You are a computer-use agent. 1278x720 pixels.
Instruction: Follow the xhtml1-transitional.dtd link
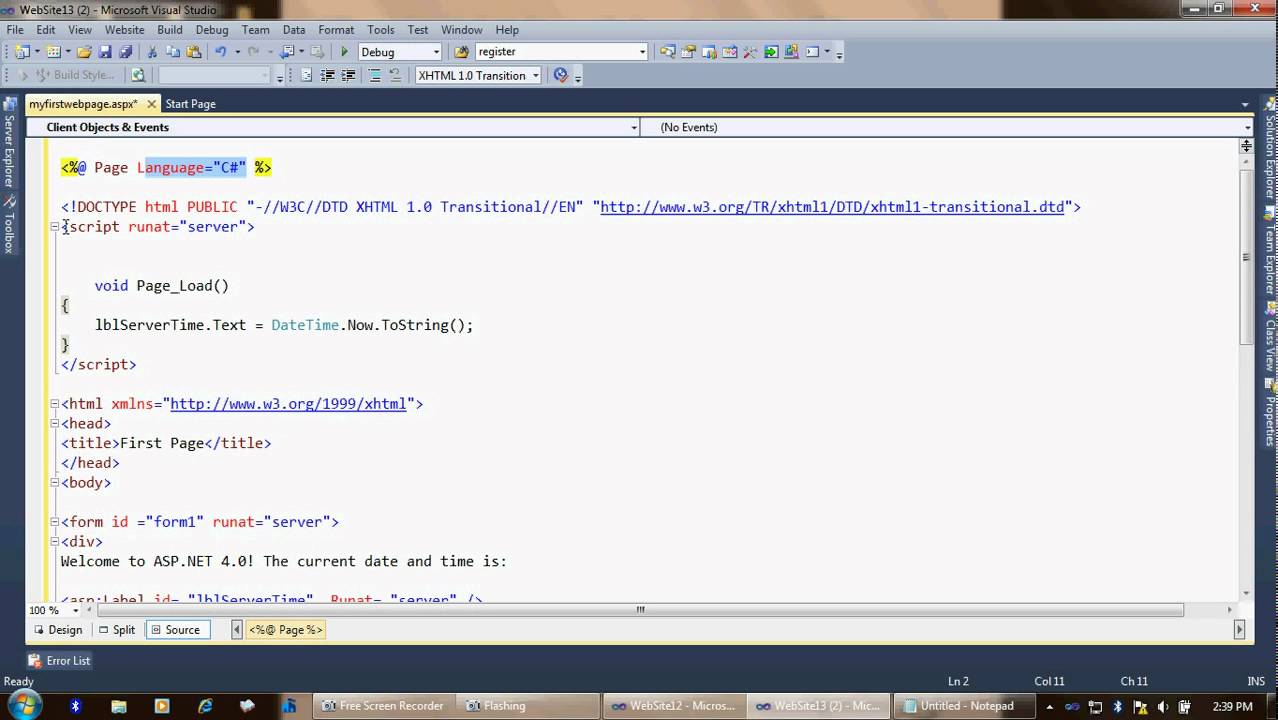click(832, 207)
